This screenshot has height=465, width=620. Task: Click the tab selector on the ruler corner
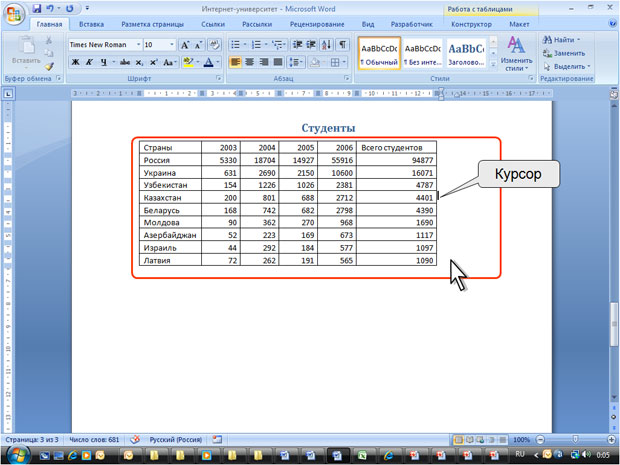click(x=8, y=94)
